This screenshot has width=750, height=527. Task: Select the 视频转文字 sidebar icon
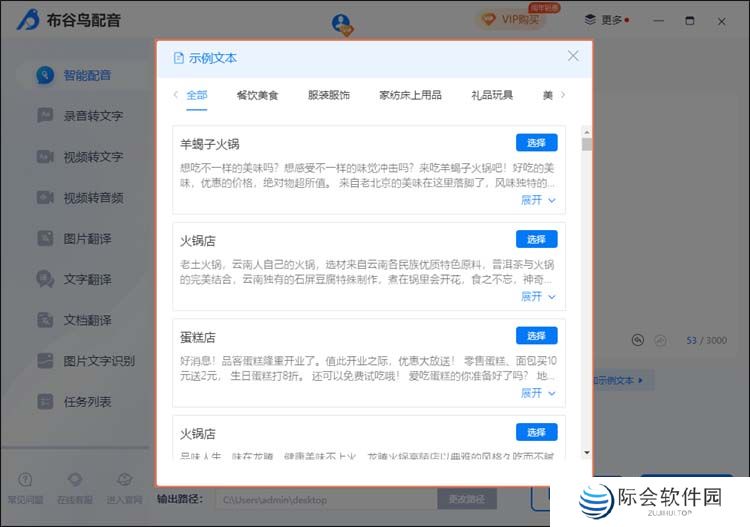44,157
